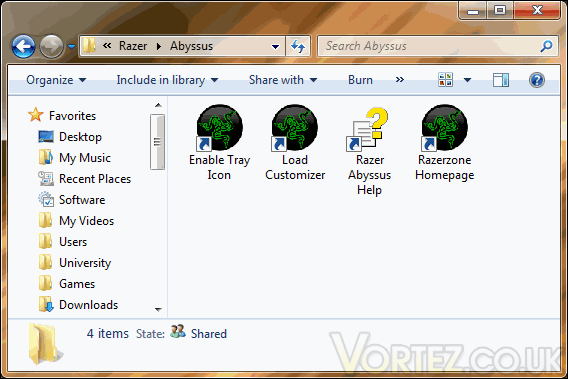Click the My Music folder icon
The height and width of the screenshot is (379, 568).
[46, 157]
